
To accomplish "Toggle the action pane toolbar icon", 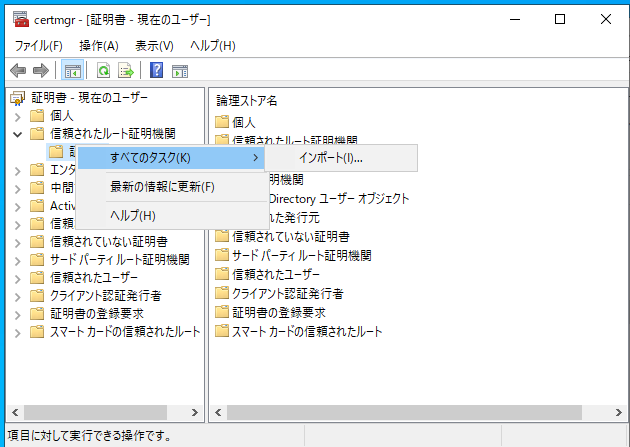I will coord(180,71).
